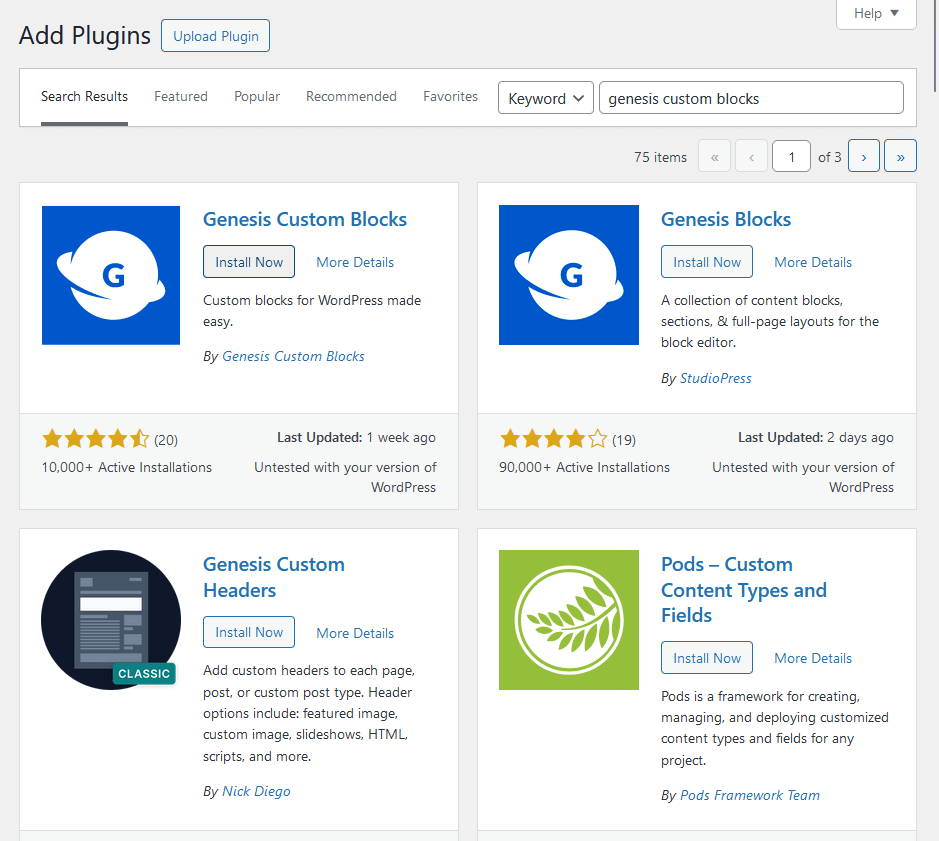This screenshot has width=939, height=841.
Task: Click the Genesis Blocks plugin logo
Action: coord(569,276)
